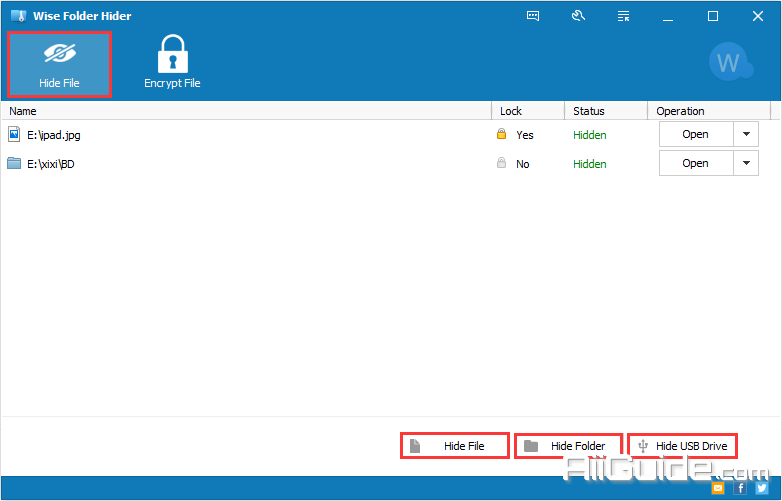
Task: Click the Wise Folder Hider app icon
Action: tap(18, 16)
